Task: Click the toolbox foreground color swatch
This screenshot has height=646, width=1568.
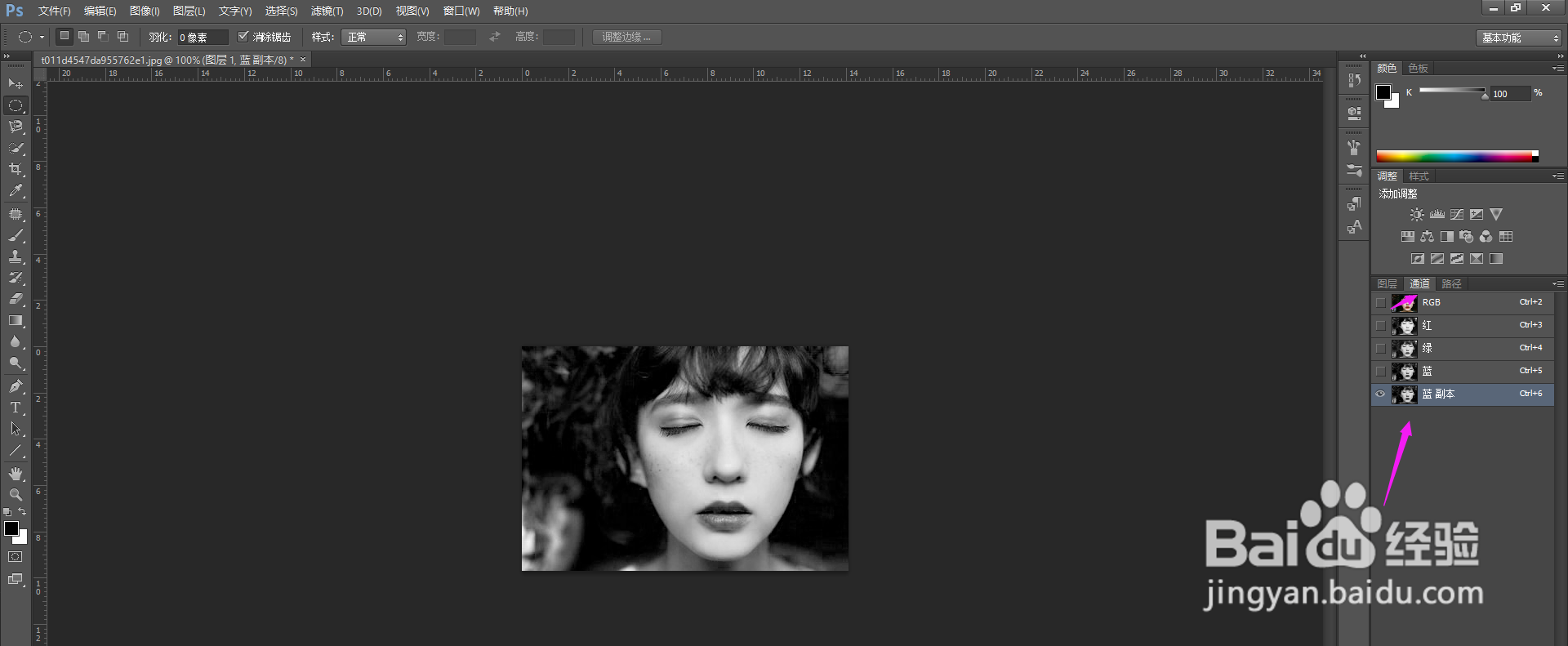Action: 11,528
